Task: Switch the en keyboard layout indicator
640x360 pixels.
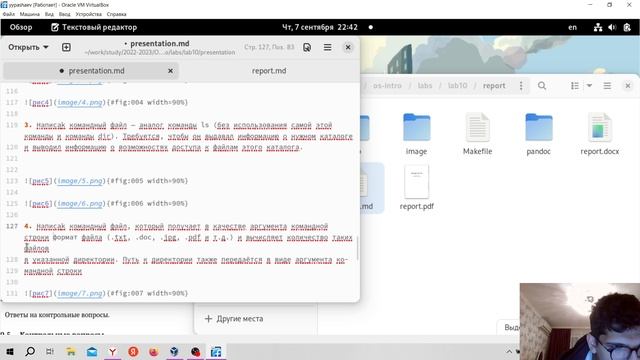Action: [x=573, y=27]
